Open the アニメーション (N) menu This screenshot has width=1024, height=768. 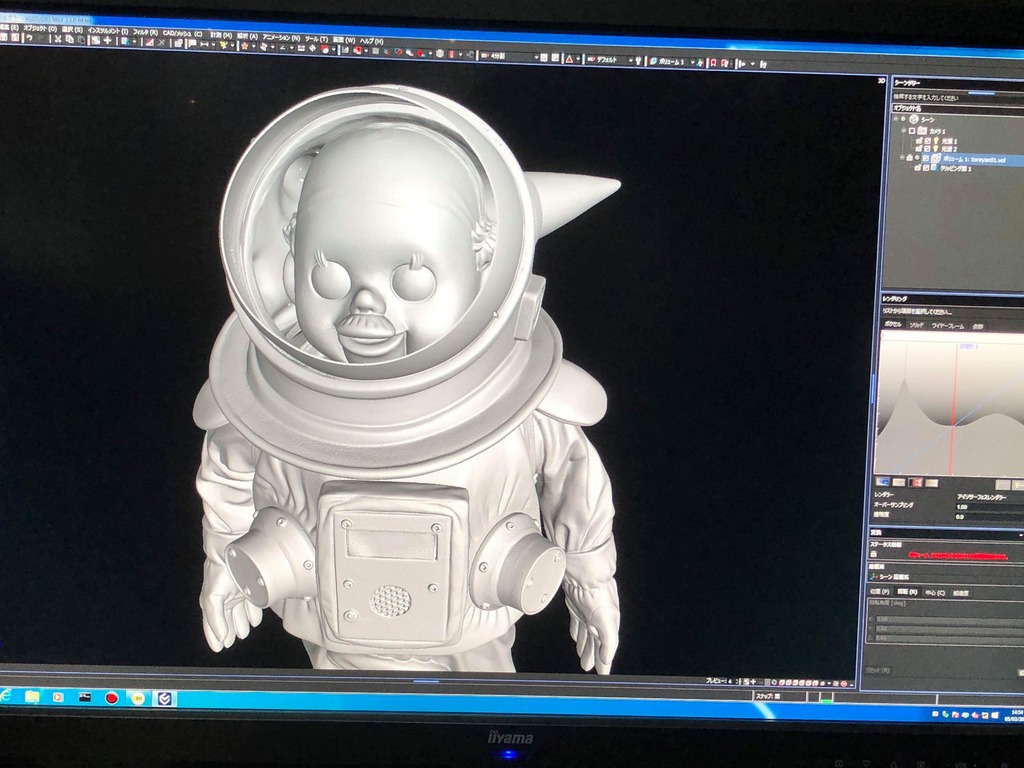(281, 37)
